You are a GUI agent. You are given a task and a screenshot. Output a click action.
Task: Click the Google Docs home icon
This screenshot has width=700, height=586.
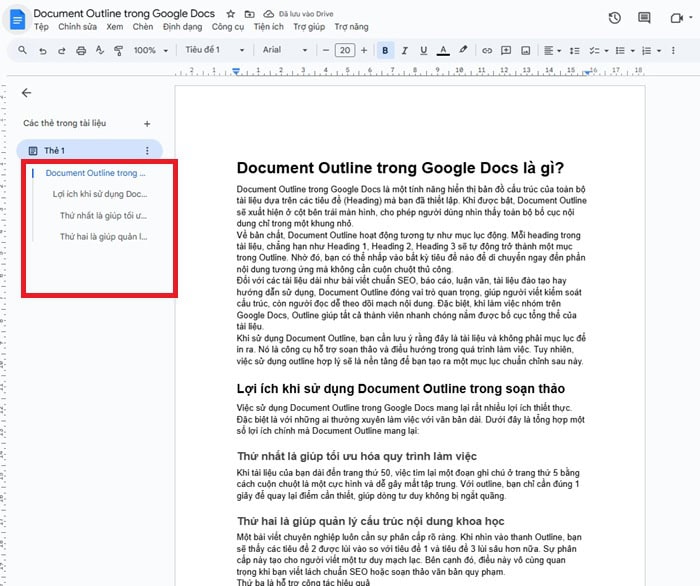(17, 20)
